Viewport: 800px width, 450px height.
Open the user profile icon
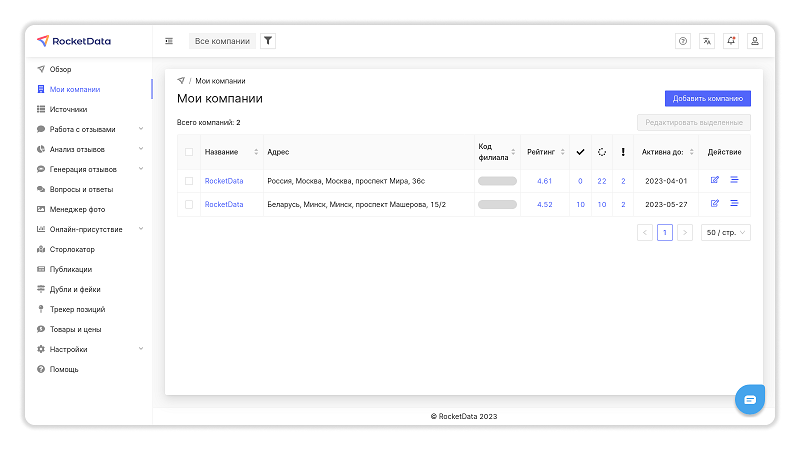[x=755, y=41]
